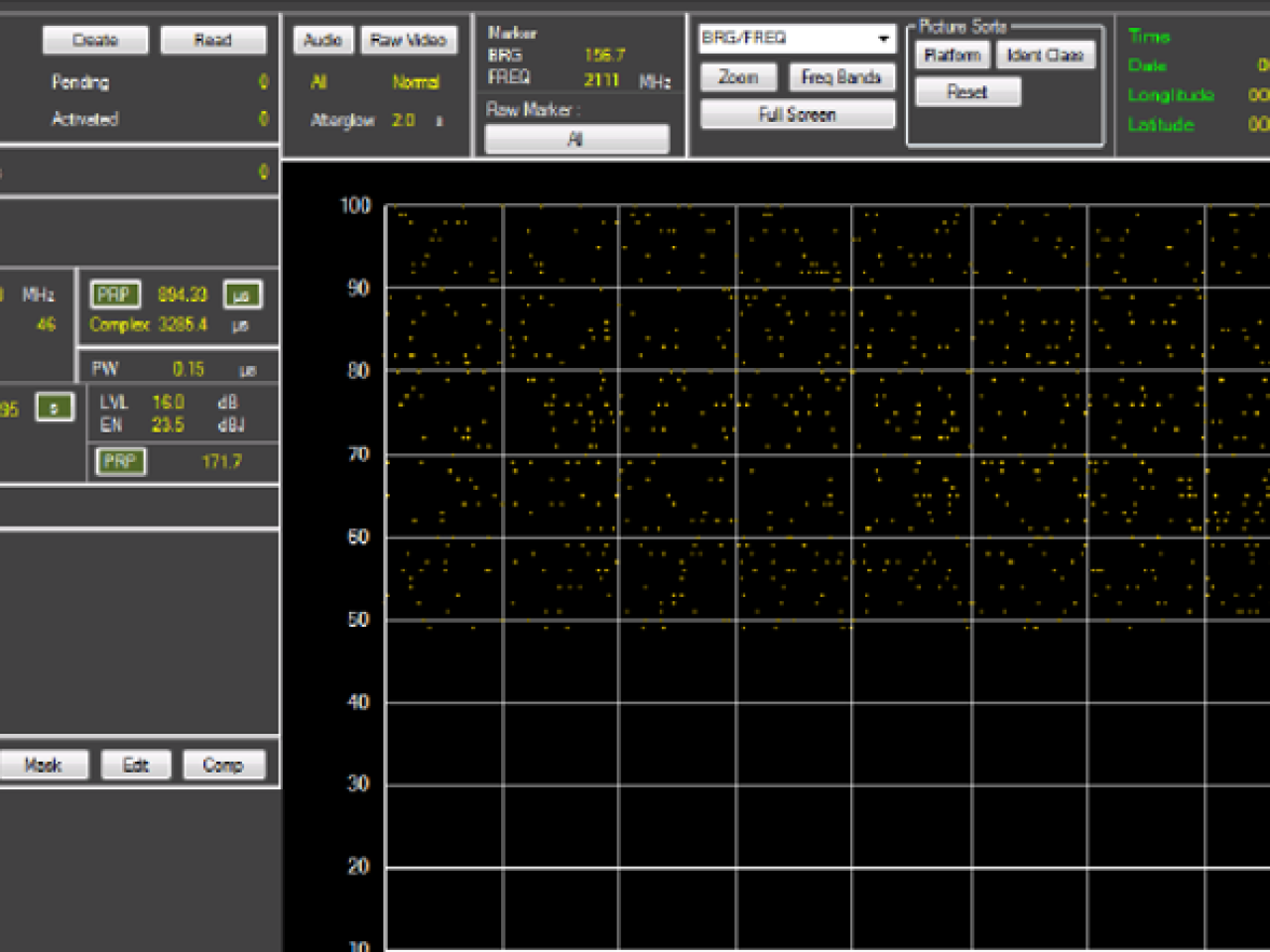Expand the plot with Full Screen
Screen dimensions: 1270x952
797,115
